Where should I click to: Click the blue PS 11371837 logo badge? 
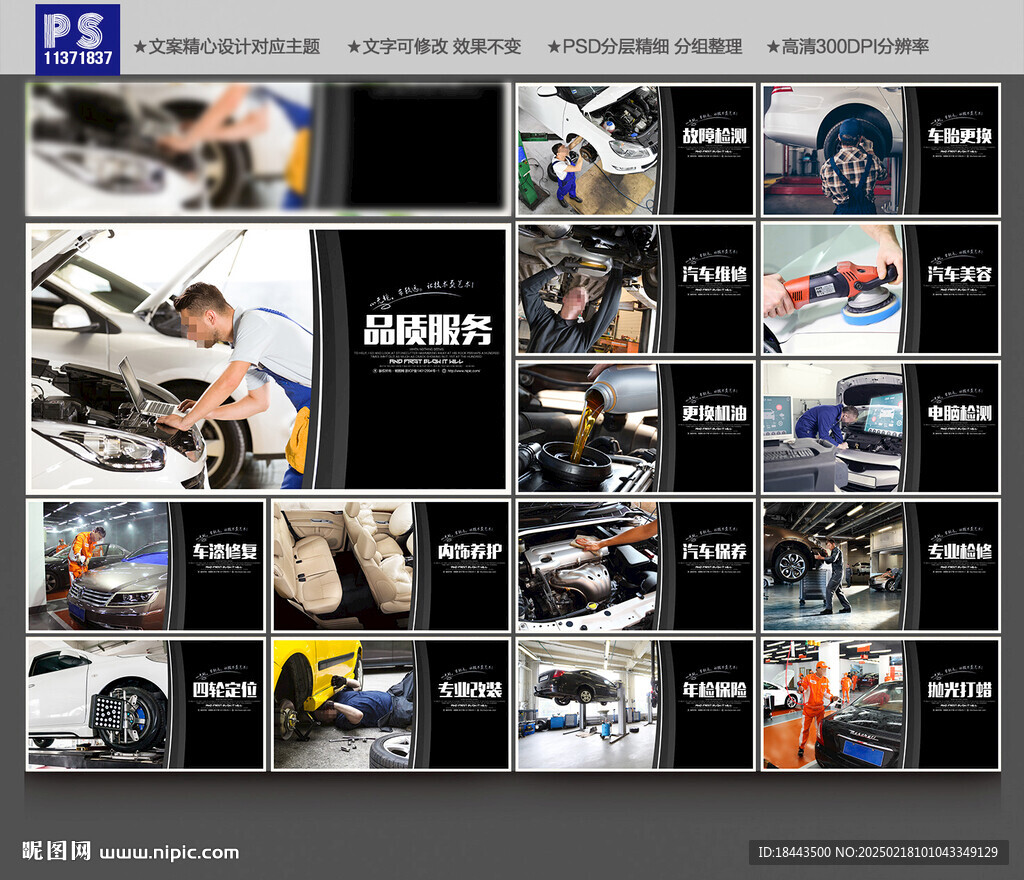click(78, 39)
